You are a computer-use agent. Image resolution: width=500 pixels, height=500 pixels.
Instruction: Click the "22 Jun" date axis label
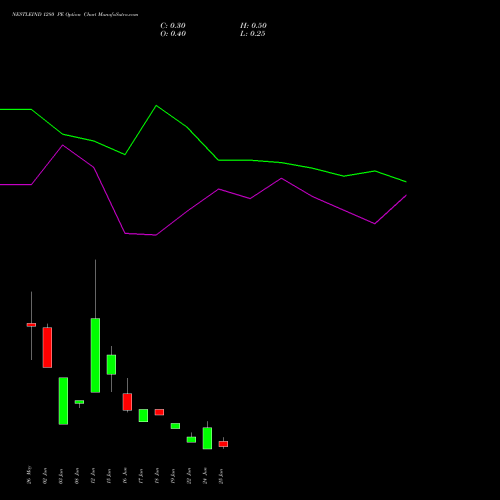click(189, 476)
